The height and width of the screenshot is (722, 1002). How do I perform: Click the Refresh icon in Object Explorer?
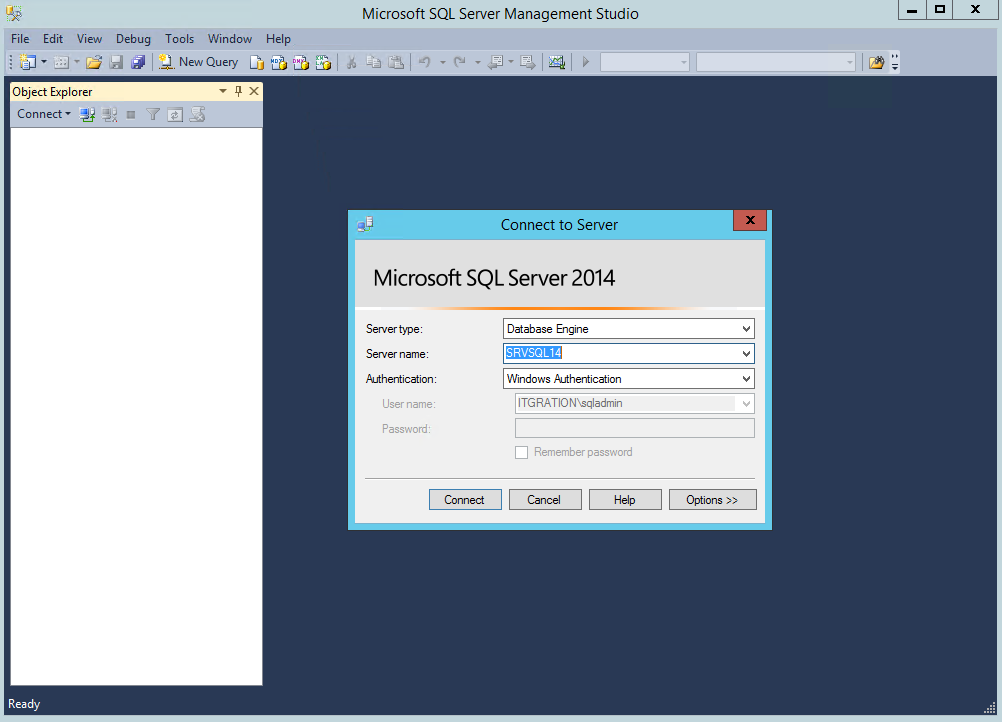pyautogui.click(x=175, y=114)
